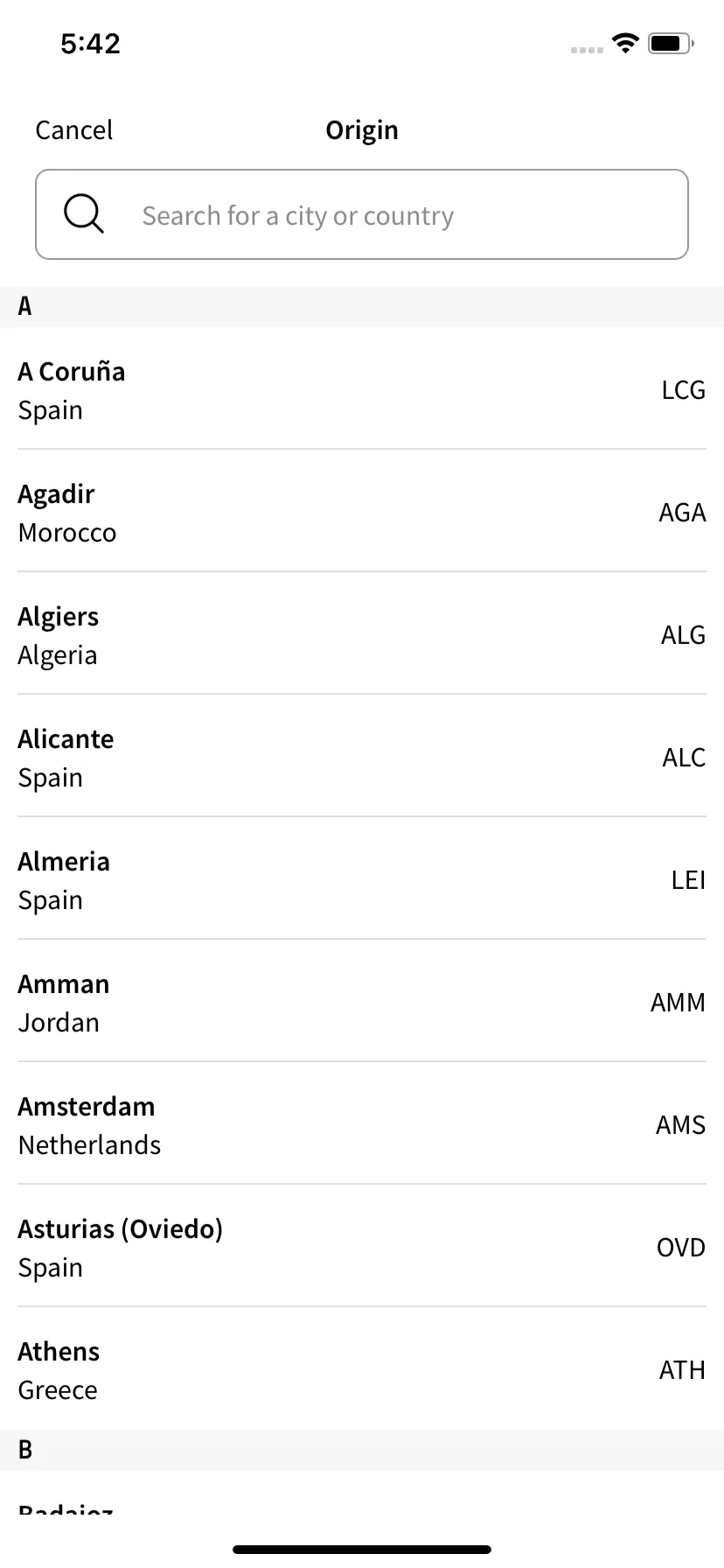Image resolution: width=724 pixels, height=1568 pixels.
Task: Tap the magnifying glass search icon
Action: coord(84,214)
